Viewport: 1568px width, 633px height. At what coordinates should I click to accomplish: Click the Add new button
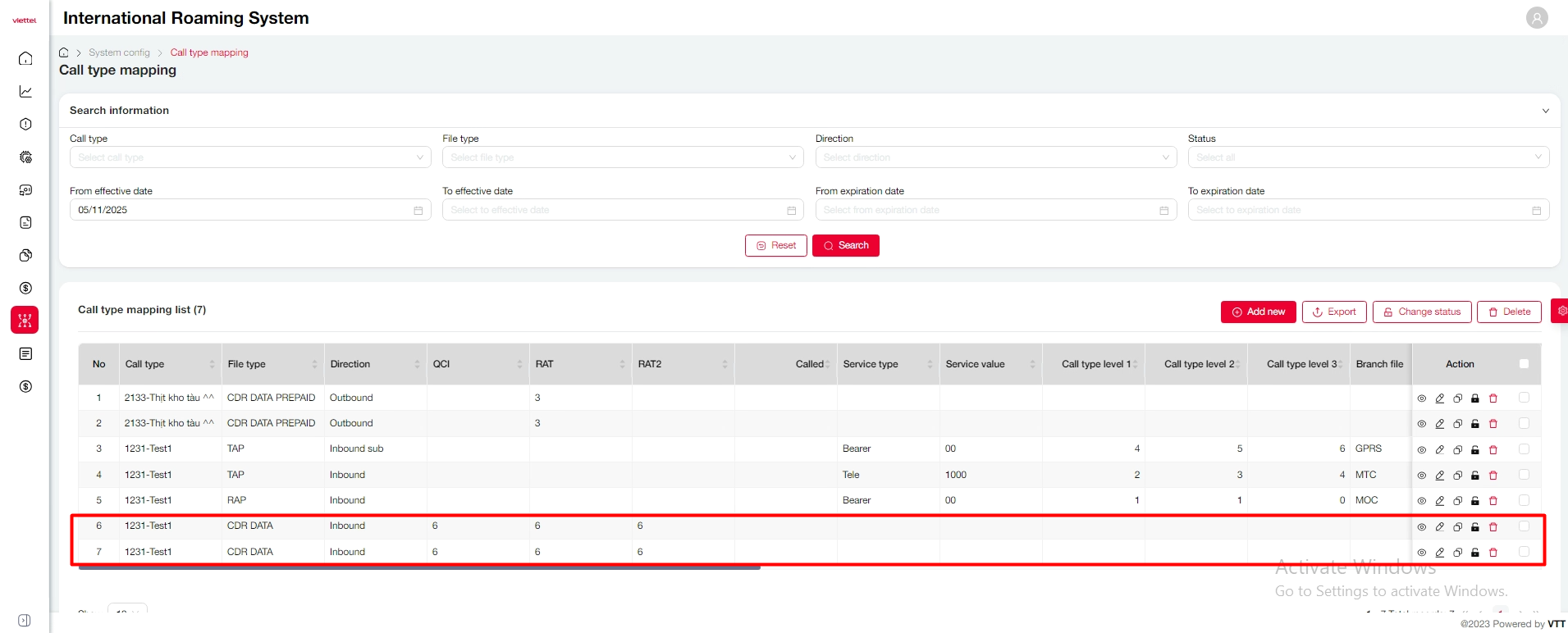coord(1258,312)
